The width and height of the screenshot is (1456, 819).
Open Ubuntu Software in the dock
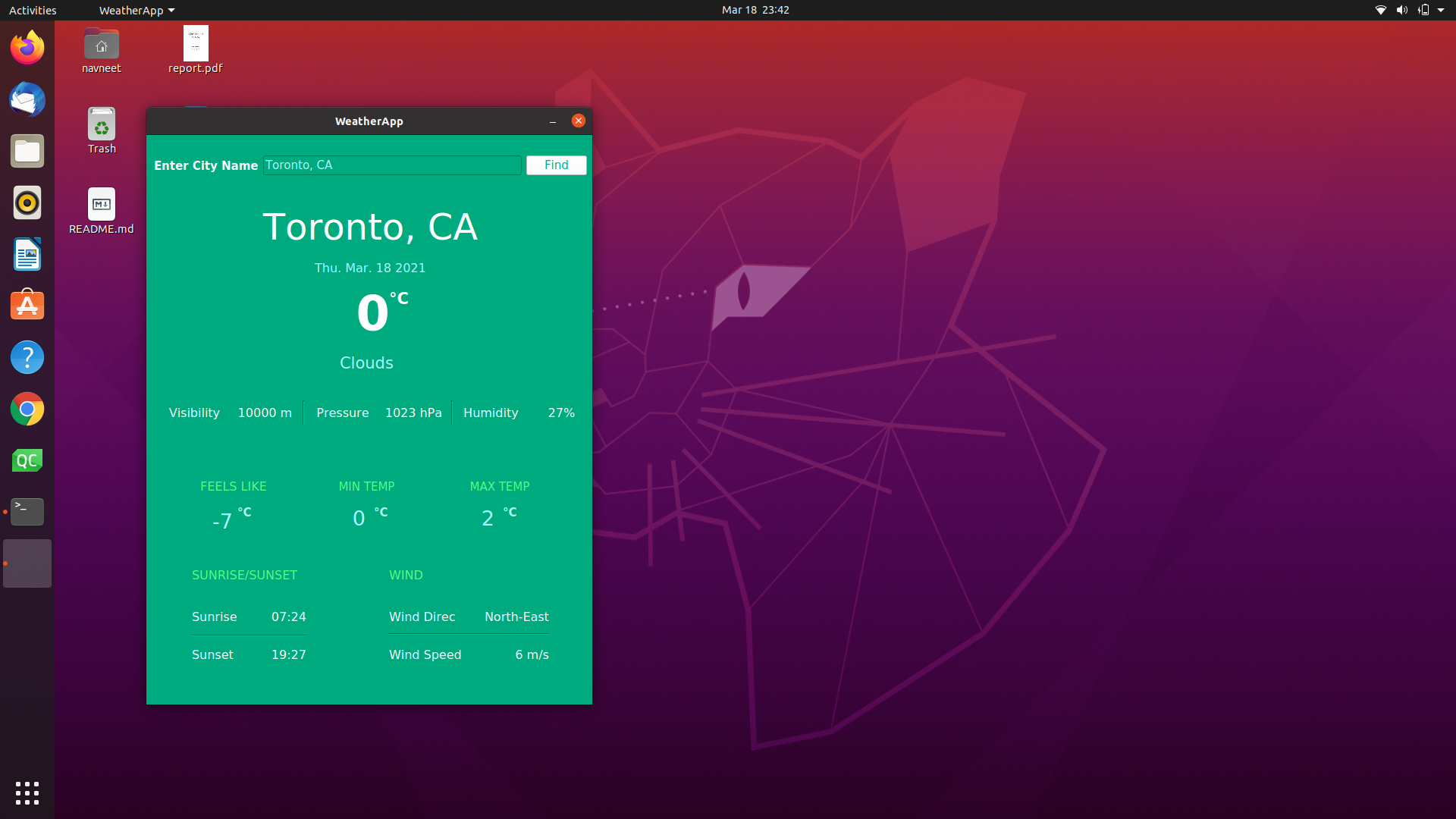[27, 306]
